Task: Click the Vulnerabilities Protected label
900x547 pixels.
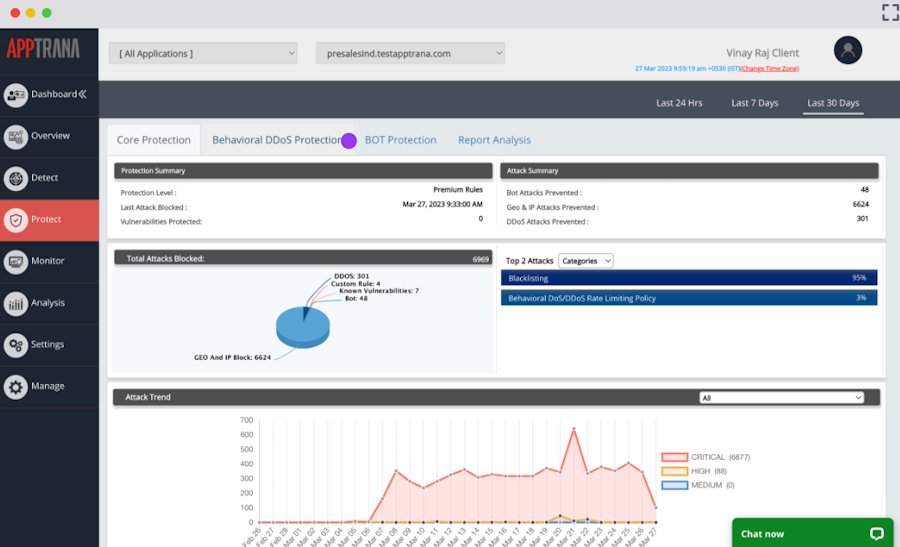Action: click(161, 222)
